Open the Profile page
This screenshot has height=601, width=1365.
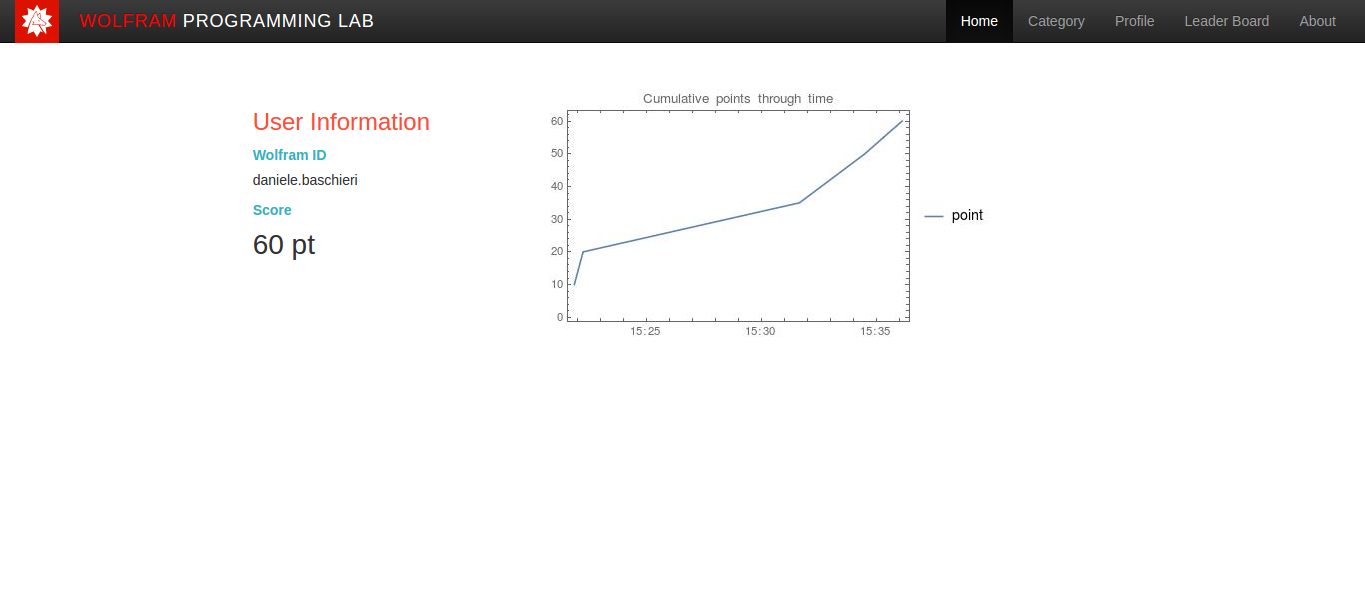pyautogui.click(x=1135, y=21)
